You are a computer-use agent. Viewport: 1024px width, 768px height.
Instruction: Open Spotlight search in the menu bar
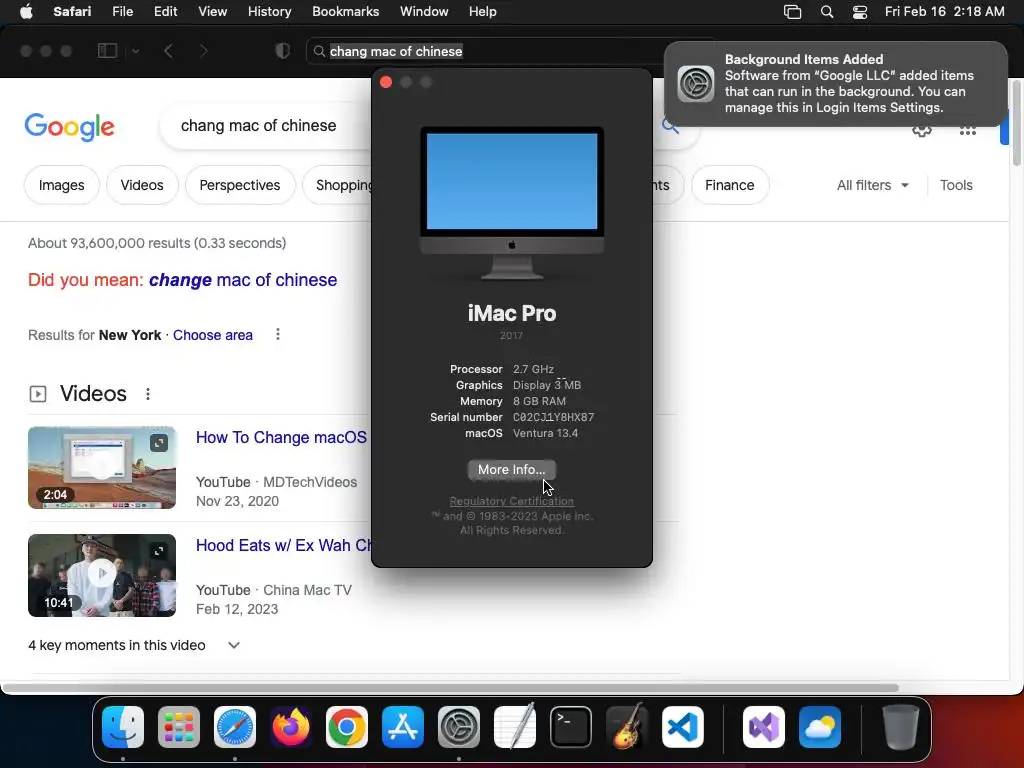click(827, 12)
